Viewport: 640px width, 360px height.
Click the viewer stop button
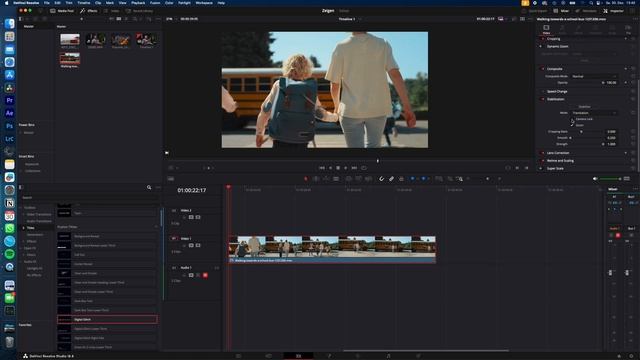(x=338, y=168)
